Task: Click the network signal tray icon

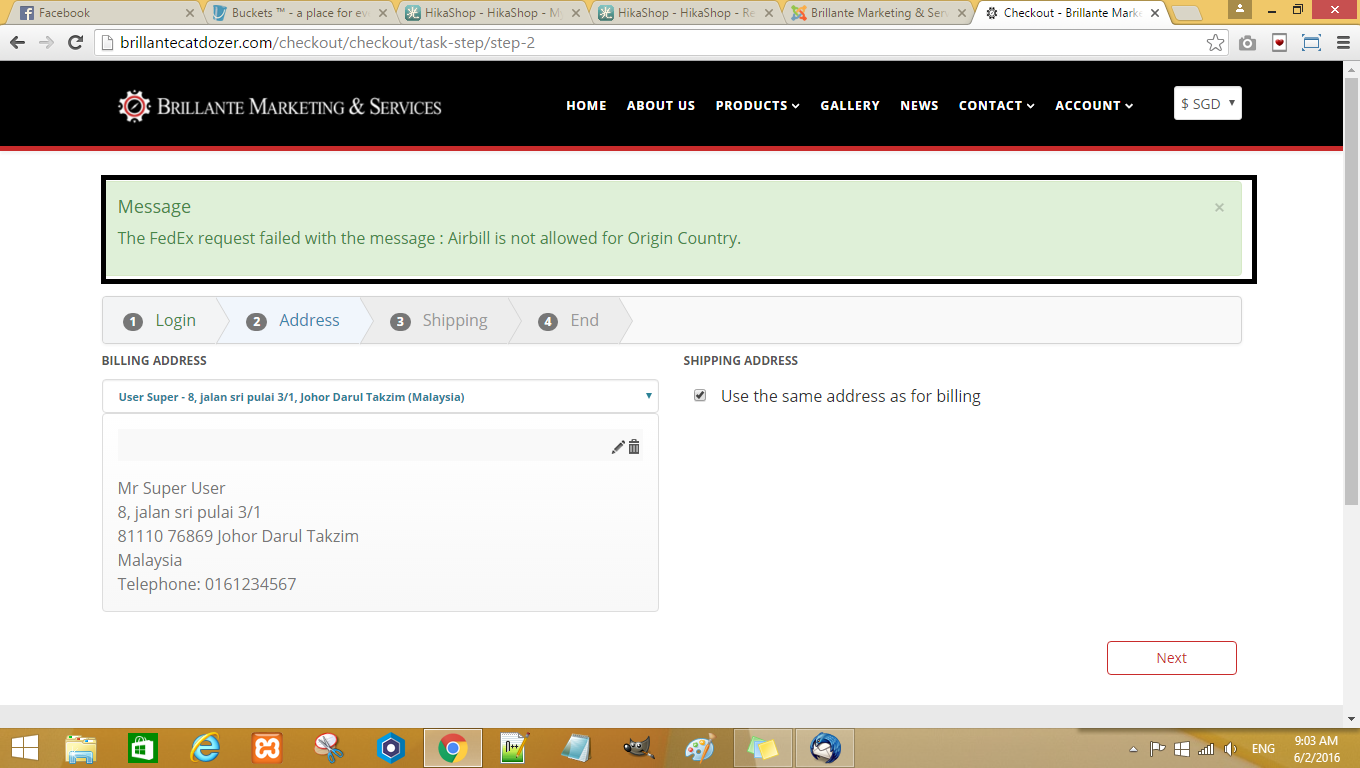Action: (x=1206, y=749)
